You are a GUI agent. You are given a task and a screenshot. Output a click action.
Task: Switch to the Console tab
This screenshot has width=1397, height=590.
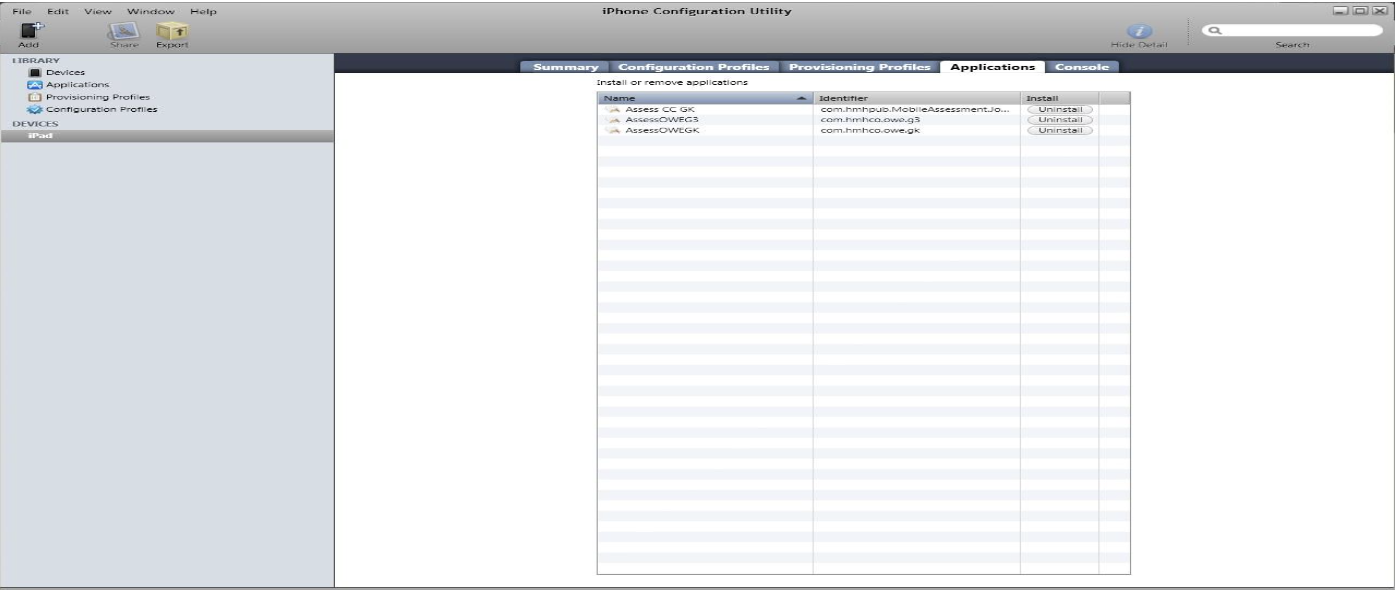tap(1084, 67)
